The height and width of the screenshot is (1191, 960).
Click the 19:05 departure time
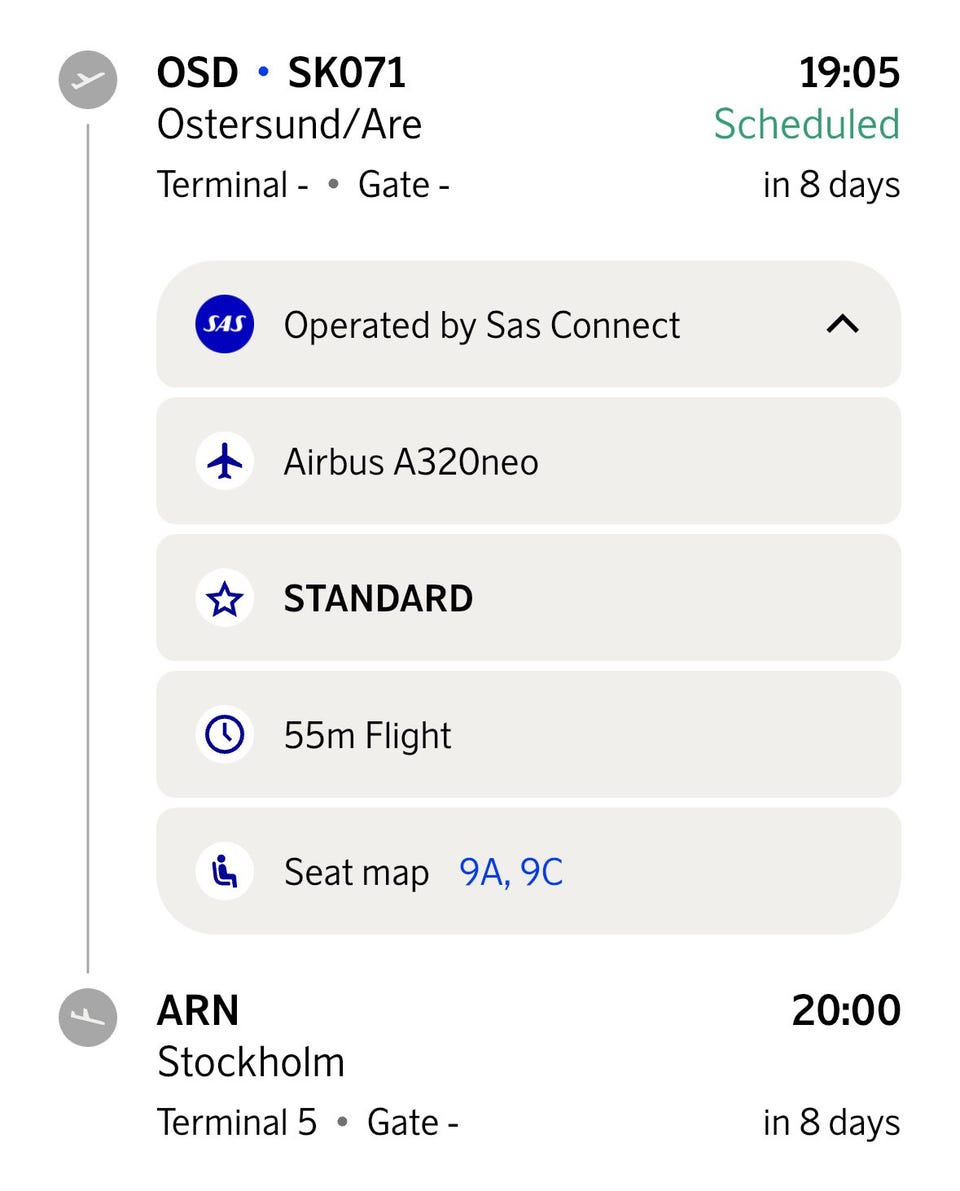(x=849, y=74)
